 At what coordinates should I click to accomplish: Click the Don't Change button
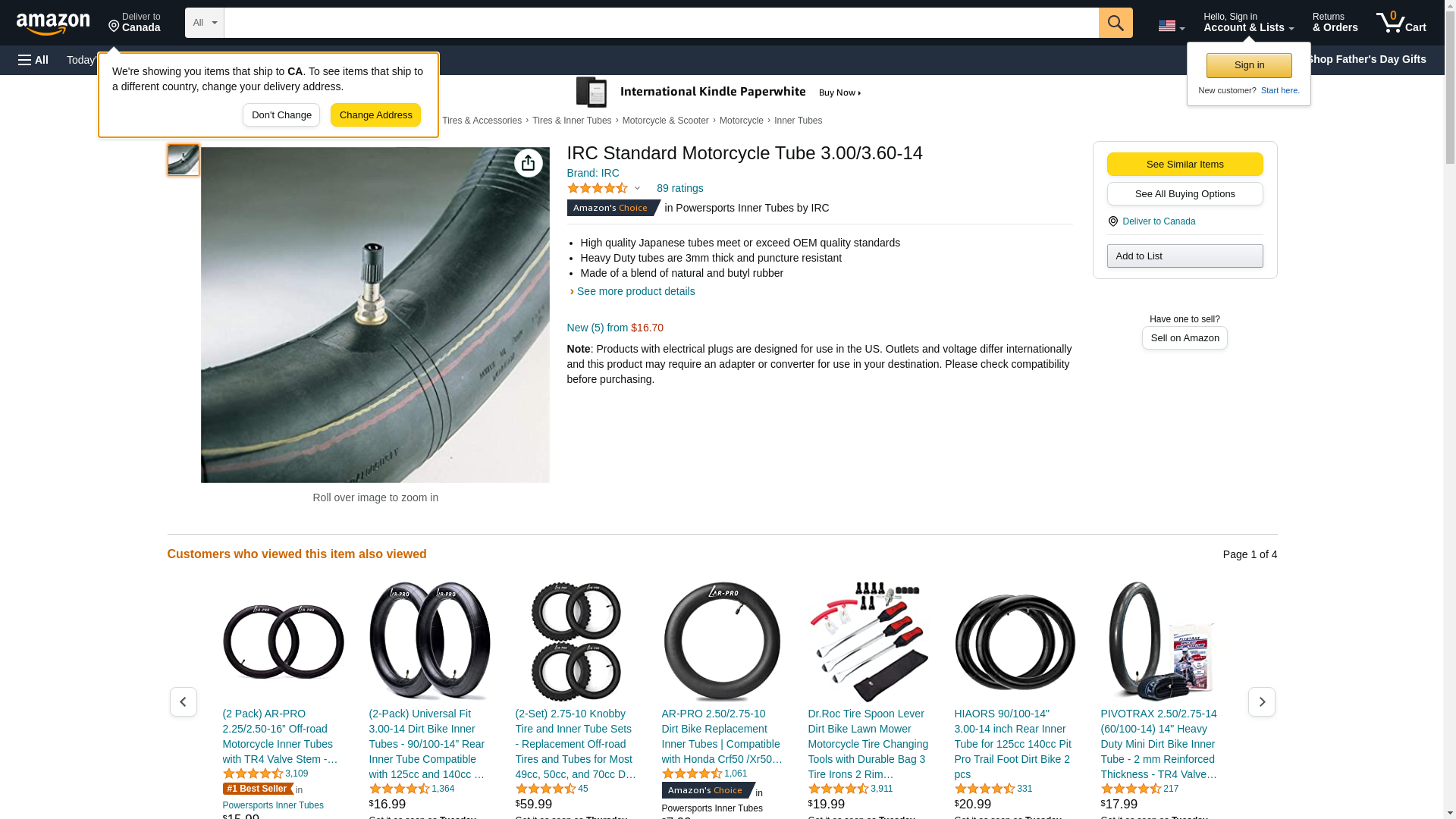point(281,115)
